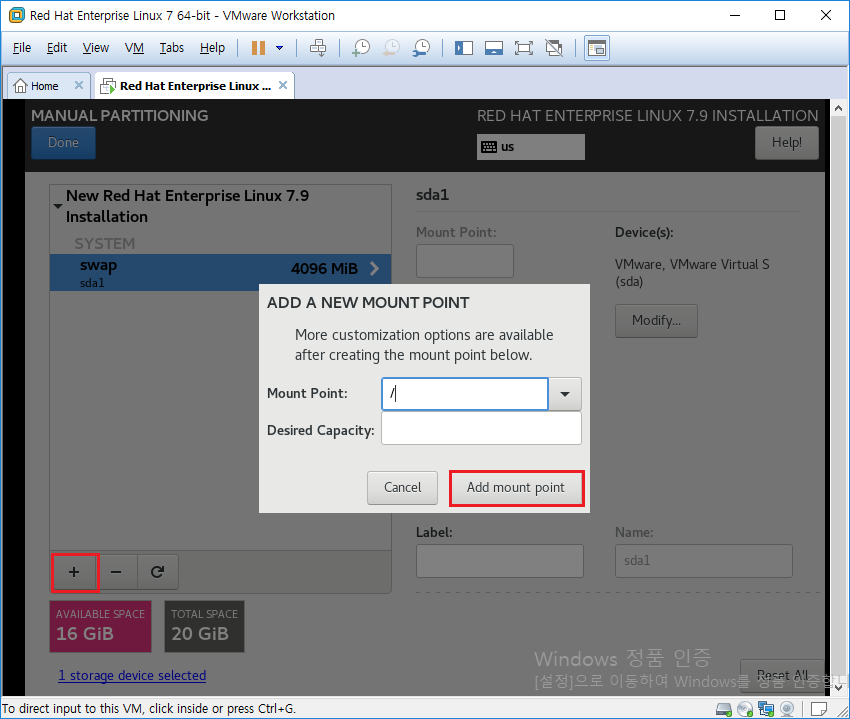Click the scroll down arrow of VM view

(838, 688)
